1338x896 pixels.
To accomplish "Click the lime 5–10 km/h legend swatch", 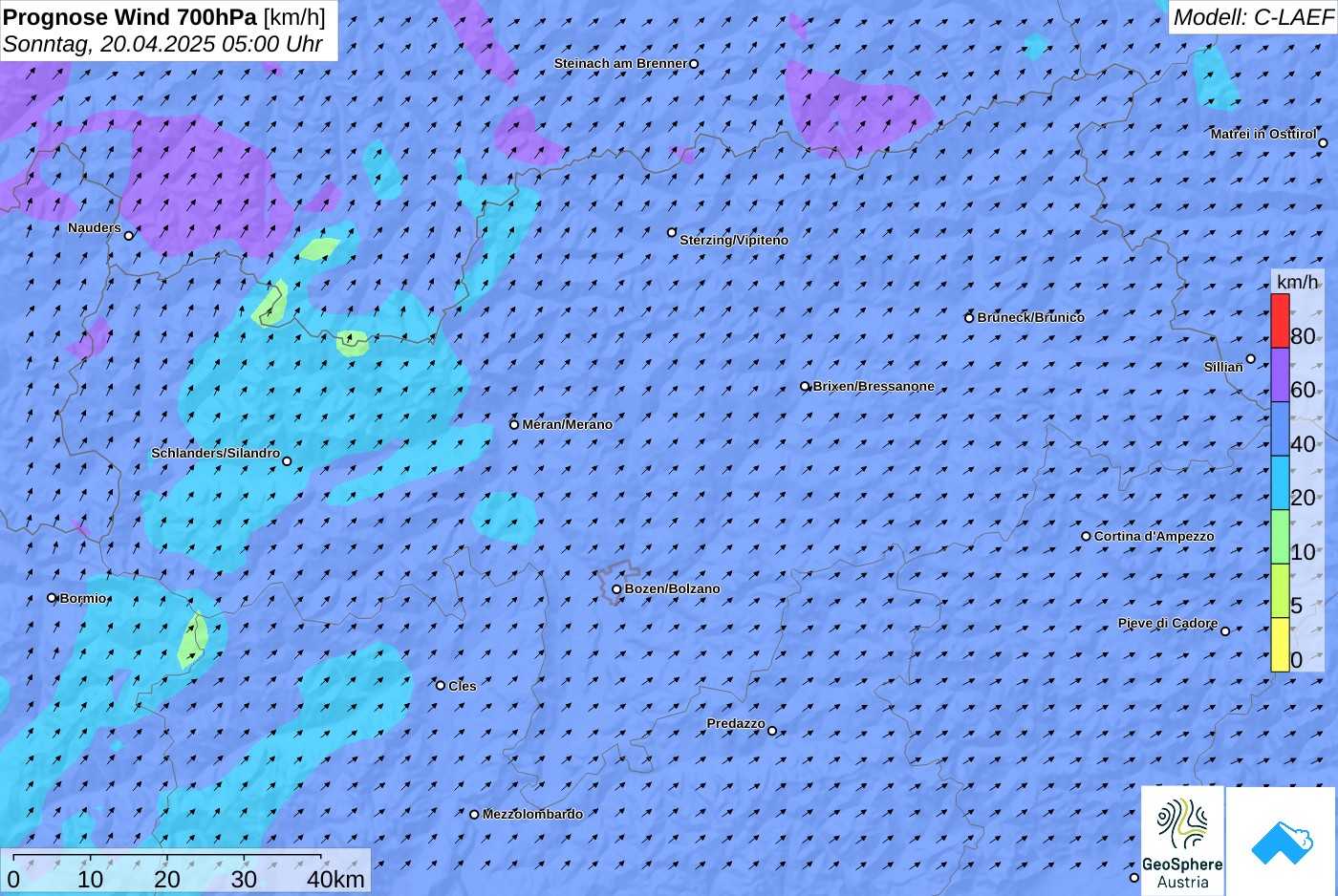I will click(1280, 590).
